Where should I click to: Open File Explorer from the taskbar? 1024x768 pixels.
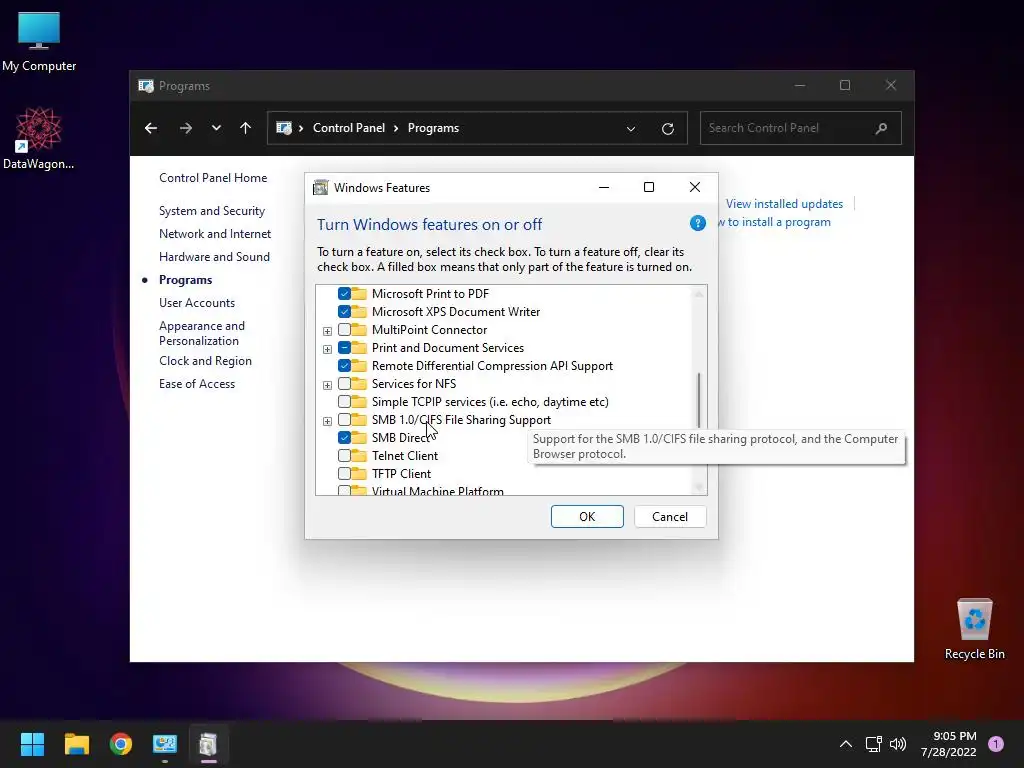(76, 744)
